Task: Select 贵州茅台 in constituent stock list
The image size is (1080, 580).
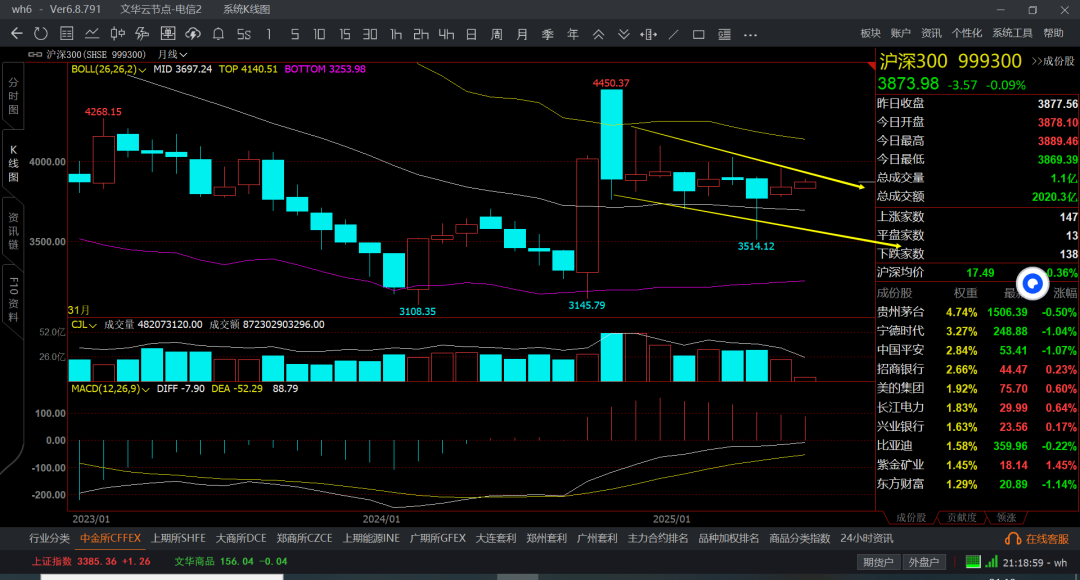Action: point(900,311)
